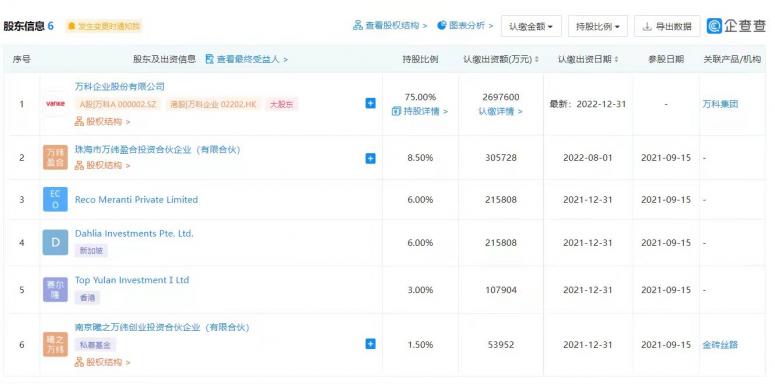Select the 2022-08-01 date cell
The image size is (775, 384).
click(588, 158)
